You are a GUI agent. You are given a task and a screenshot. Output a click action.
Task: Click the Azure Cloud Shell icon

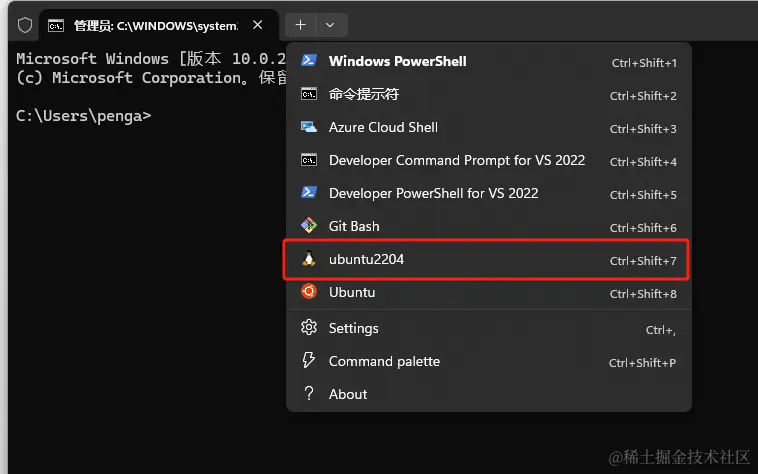pyautogui.click(x=309, y=127)
